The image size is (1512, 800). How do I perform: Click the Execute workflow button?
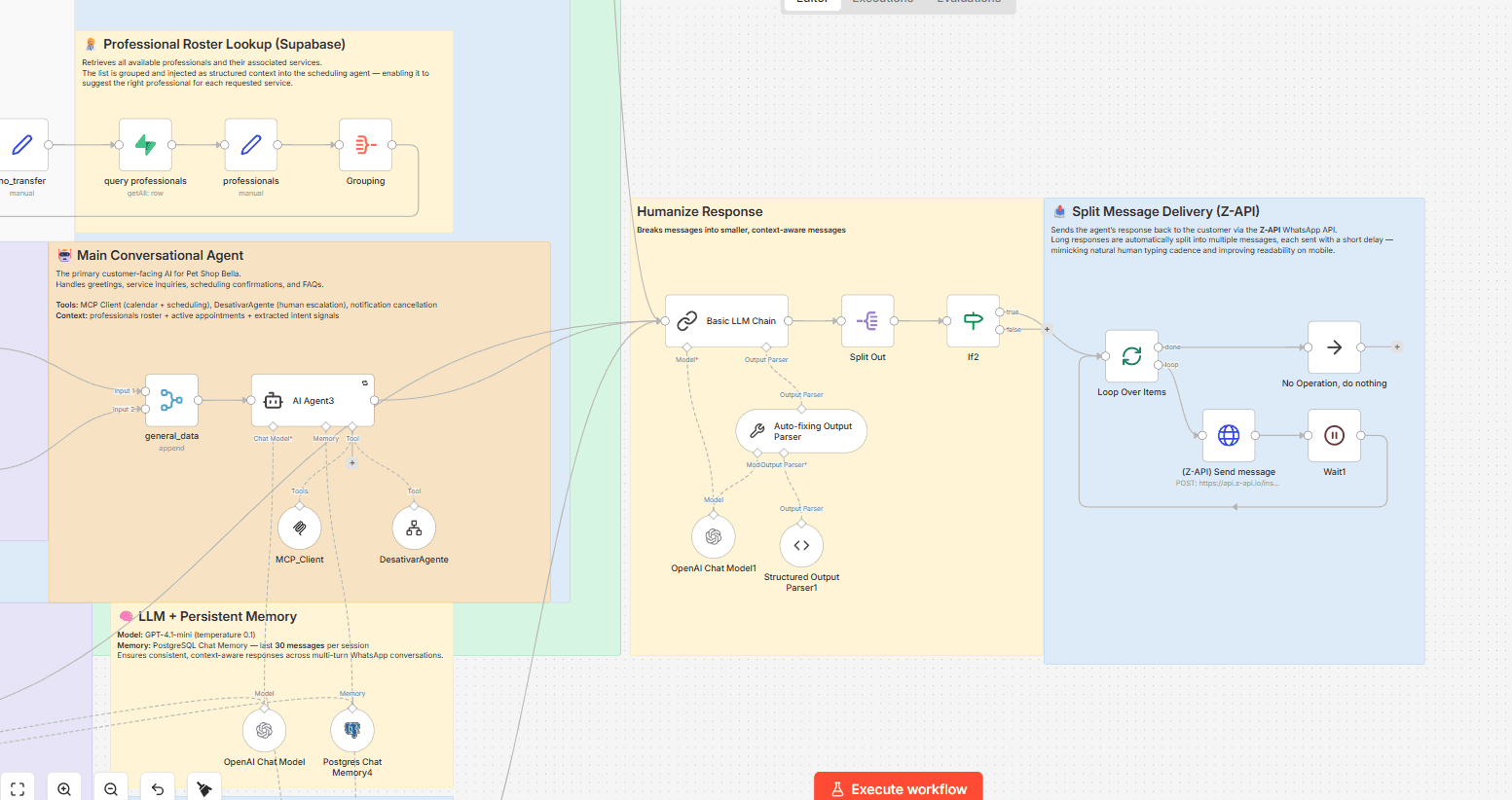[x=899, y=787]
